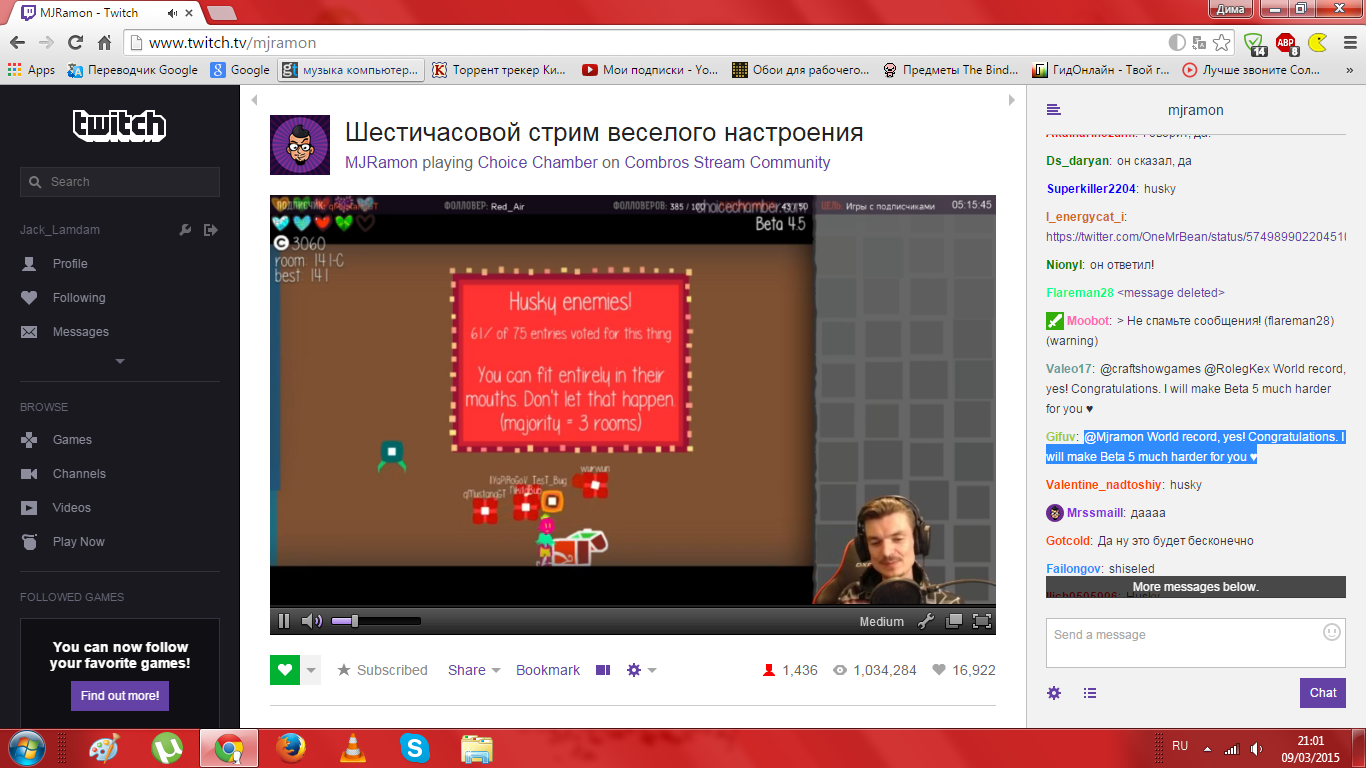Send message with the Chat button
This screenshot has height=768, width=1366.
(1323, 693)
